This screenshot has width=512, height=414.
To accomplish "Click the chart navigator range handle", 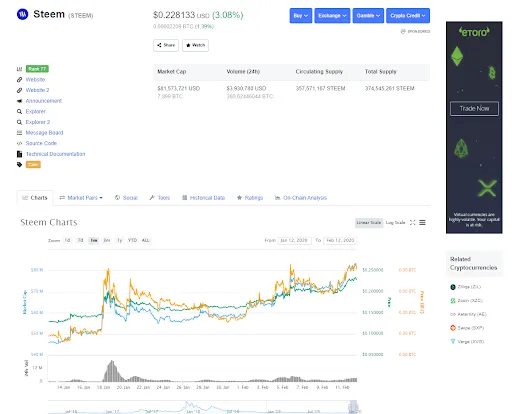I will click(x=350, y=407).
